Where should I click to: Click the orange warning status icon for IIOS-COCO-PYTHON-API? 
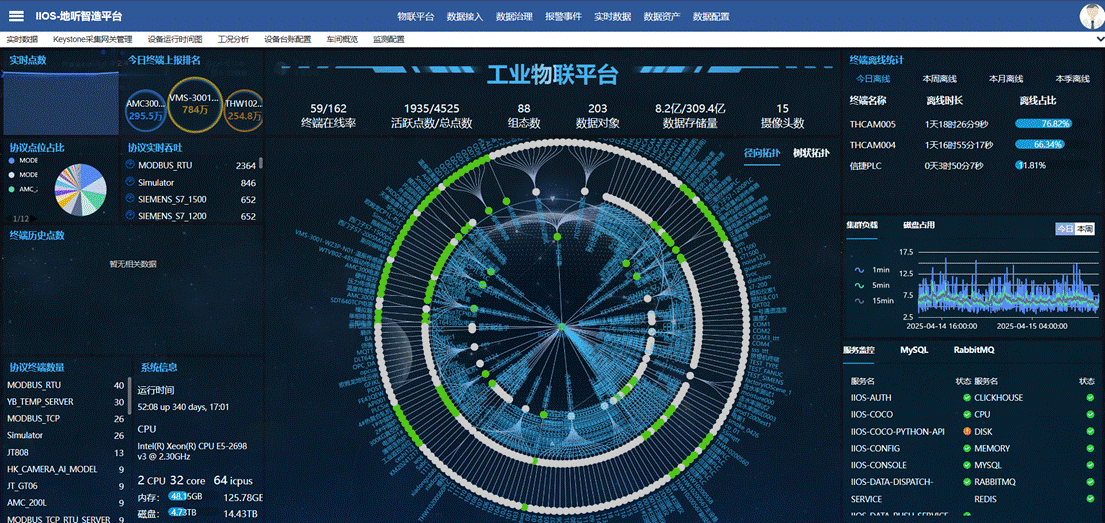967,432
